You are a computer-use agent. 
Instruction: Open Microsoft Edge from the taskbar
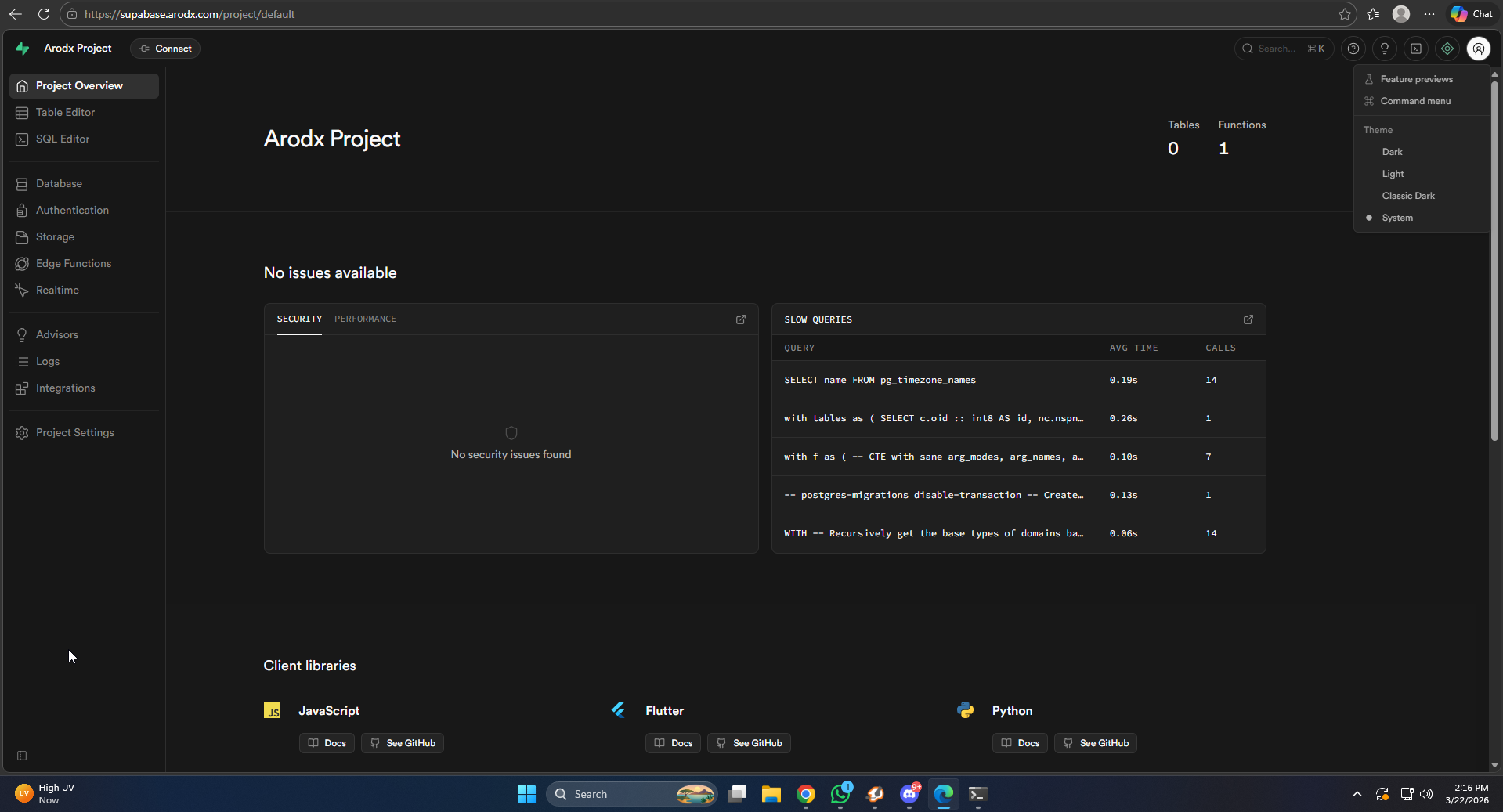943,794
